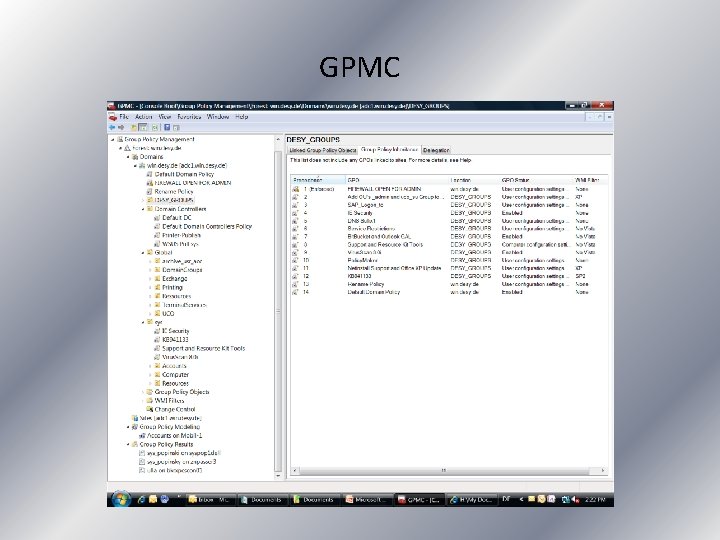
Task: Open the File menu
Action: point(124,117)
